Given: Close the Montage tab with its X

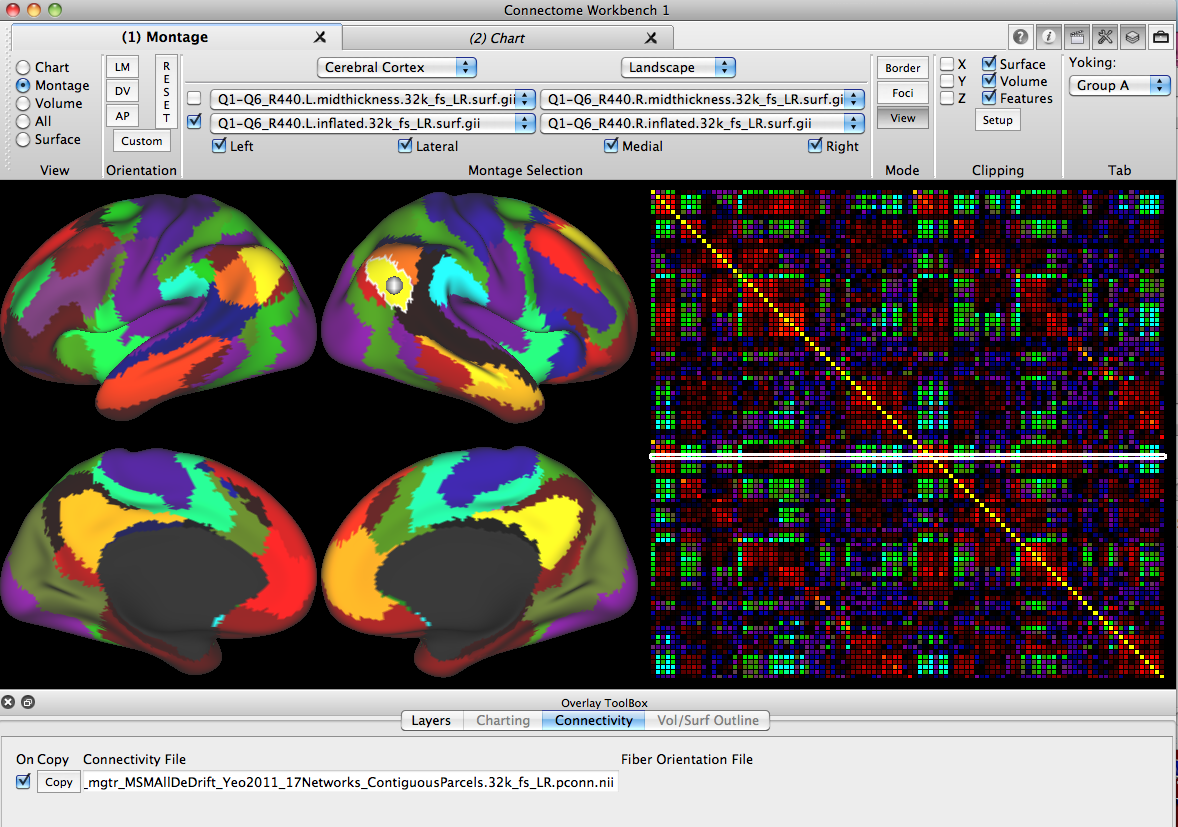Looking at the screenshot, I should point(320,37).
